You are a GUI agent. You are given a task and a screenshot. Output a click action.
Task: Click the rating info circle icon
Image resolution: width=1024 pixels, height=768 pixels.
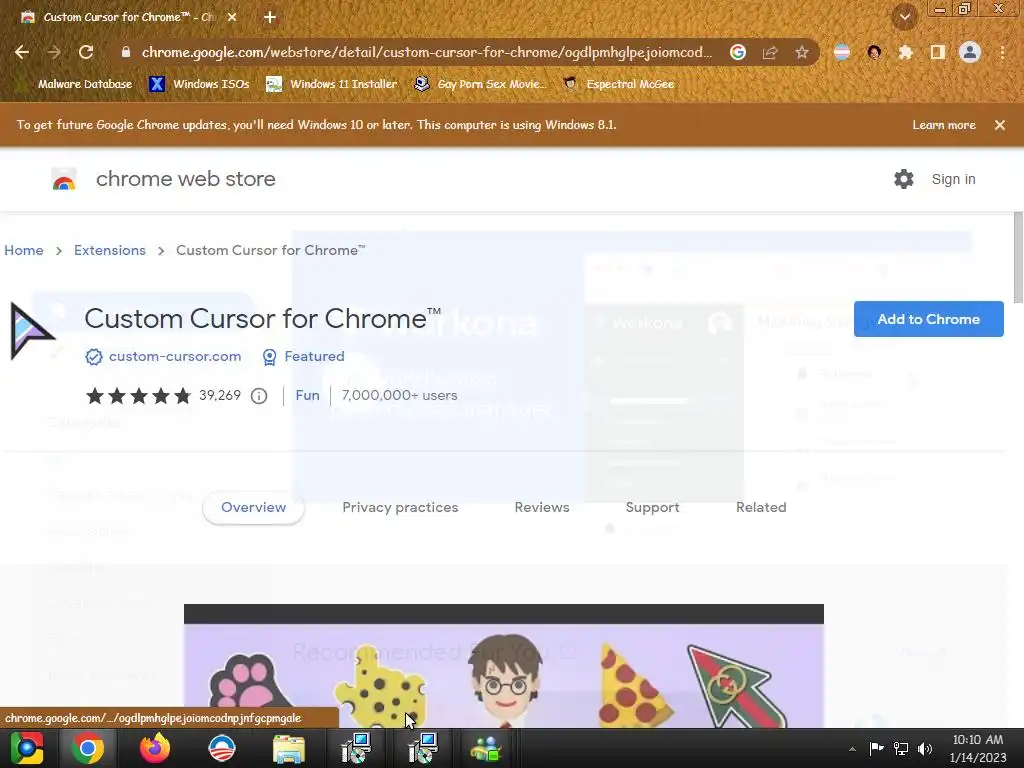(x=259, y=396)
